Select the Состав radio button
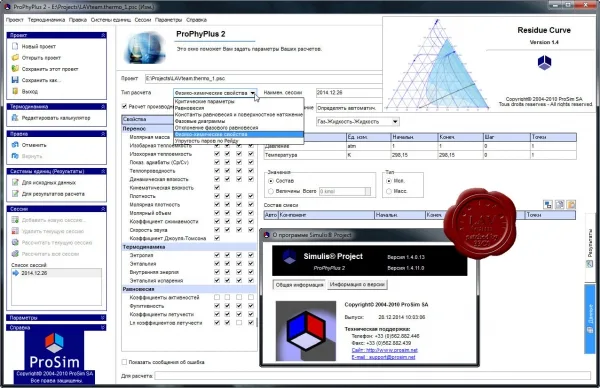 tap(271, 181)
